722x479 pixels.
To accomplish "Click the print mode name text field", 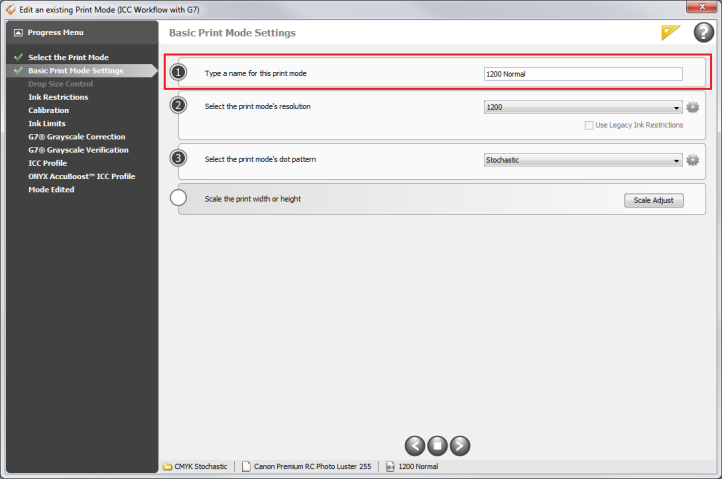I will (582, 74).
